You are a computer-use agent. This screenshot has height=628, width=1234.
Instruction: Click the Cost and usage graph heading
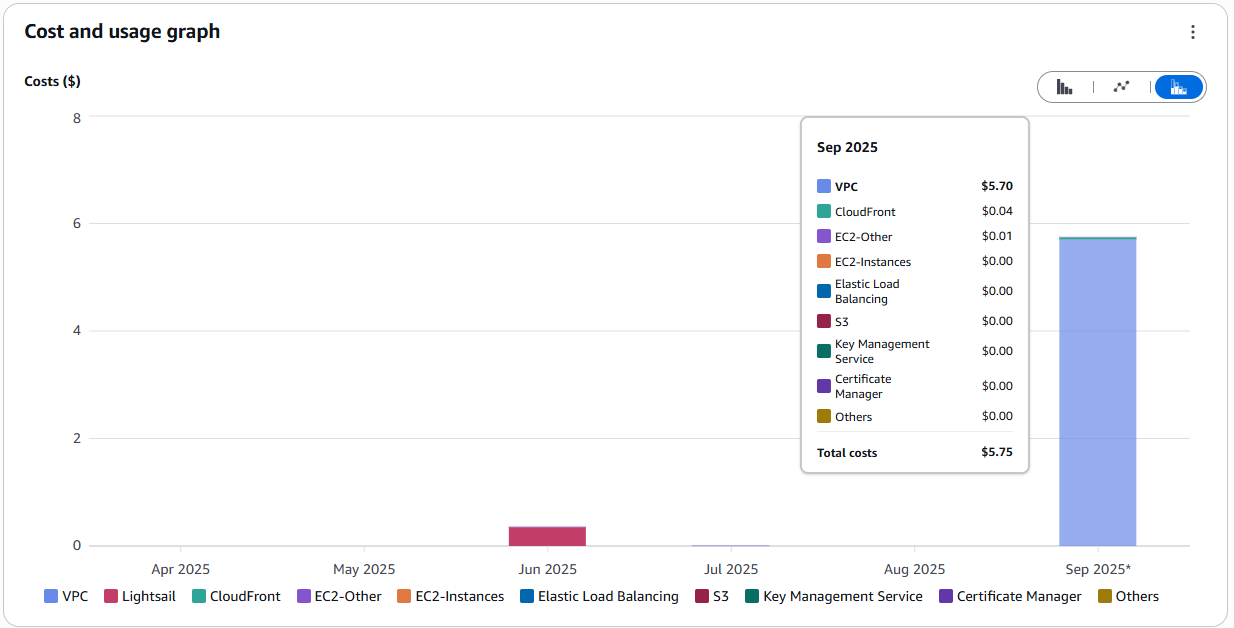click(122, 32)
